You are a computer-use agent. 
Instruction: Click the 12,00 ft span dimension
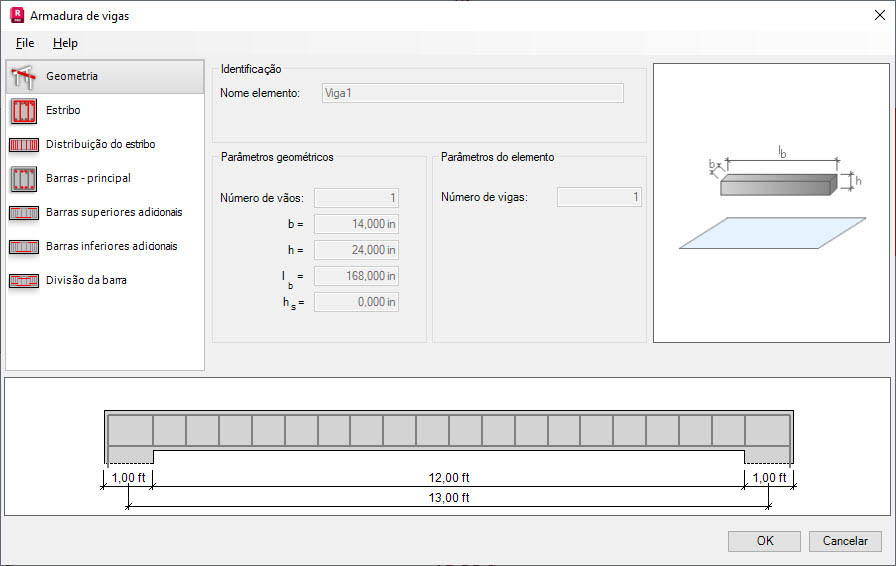[x=449, y=477]
